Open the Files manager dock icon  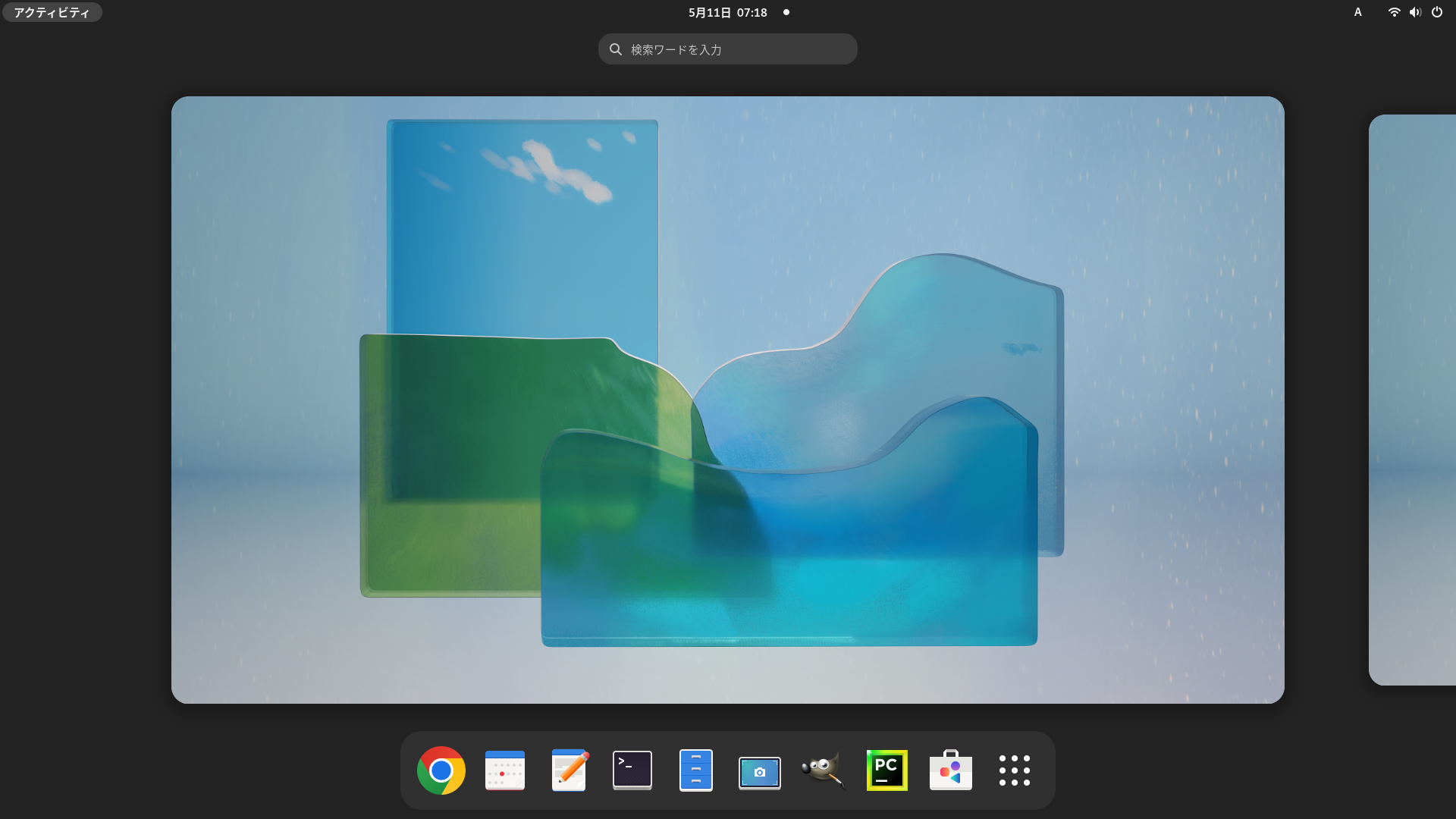tap(695, 770)
